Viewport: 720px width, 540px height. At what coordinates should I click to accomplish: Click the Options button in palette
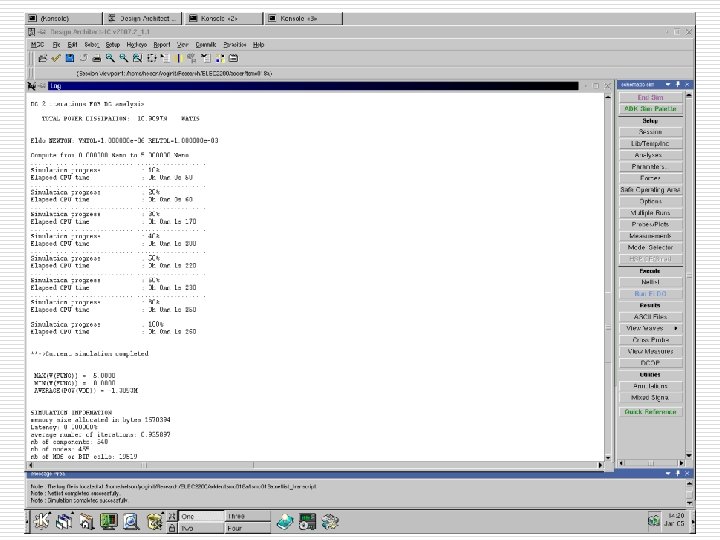[x=650, y=201]
